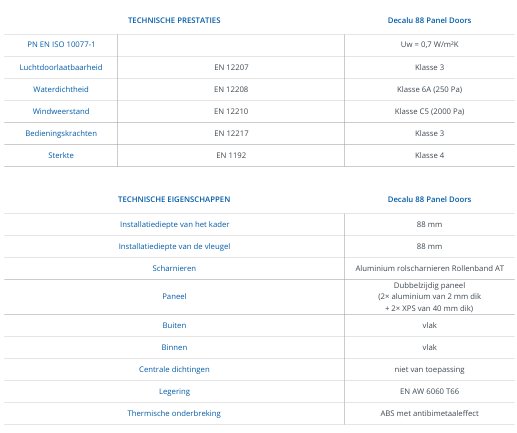The image size is (517, 433).
Task: Click Installatiediepte van de vleugel label
Action: point(174,246)
